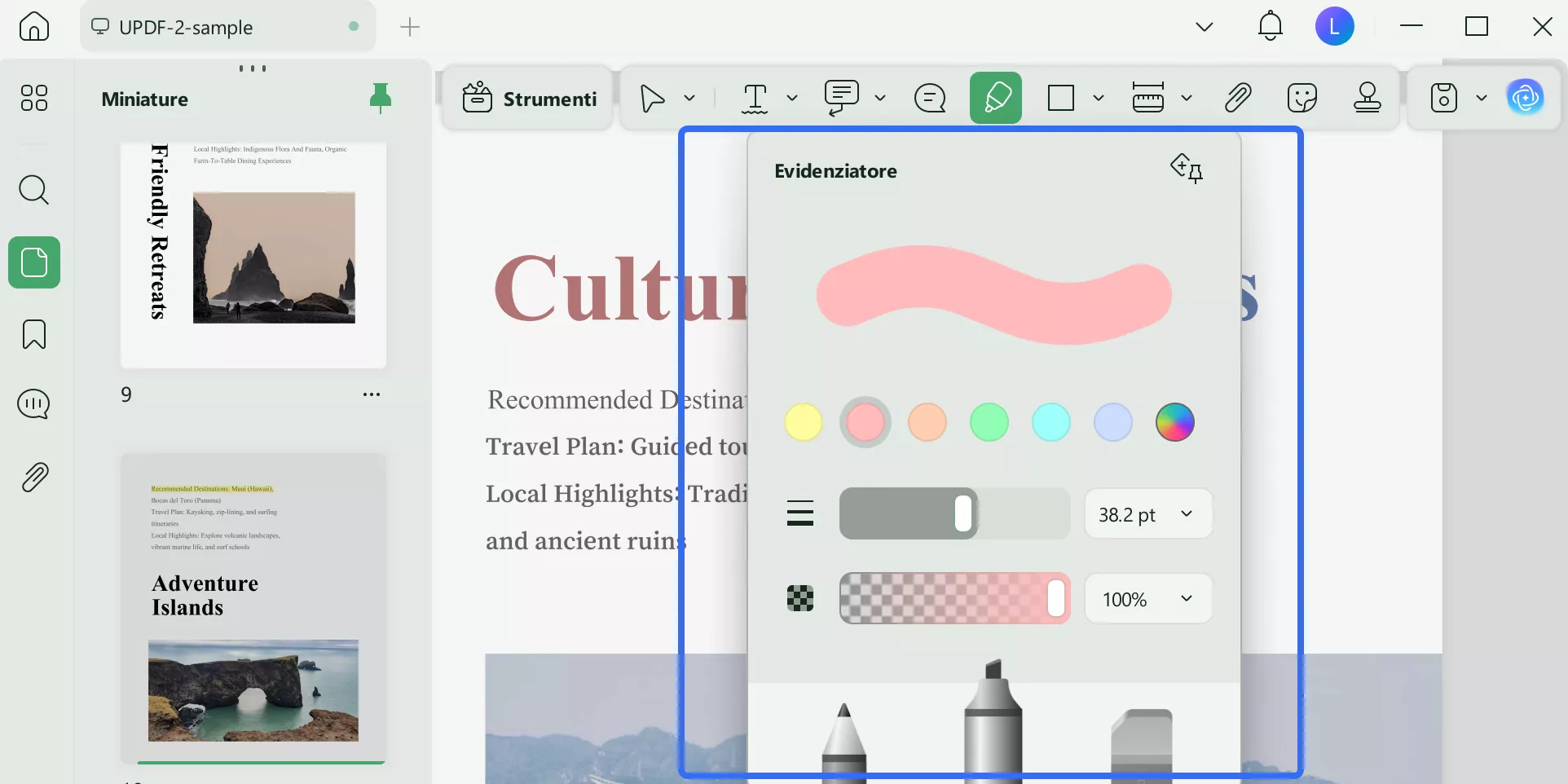Image resolution: width=1568 pixels, height=784 pixels.
Task: Open the sticker tool
Action: [x=1302, y=99]
